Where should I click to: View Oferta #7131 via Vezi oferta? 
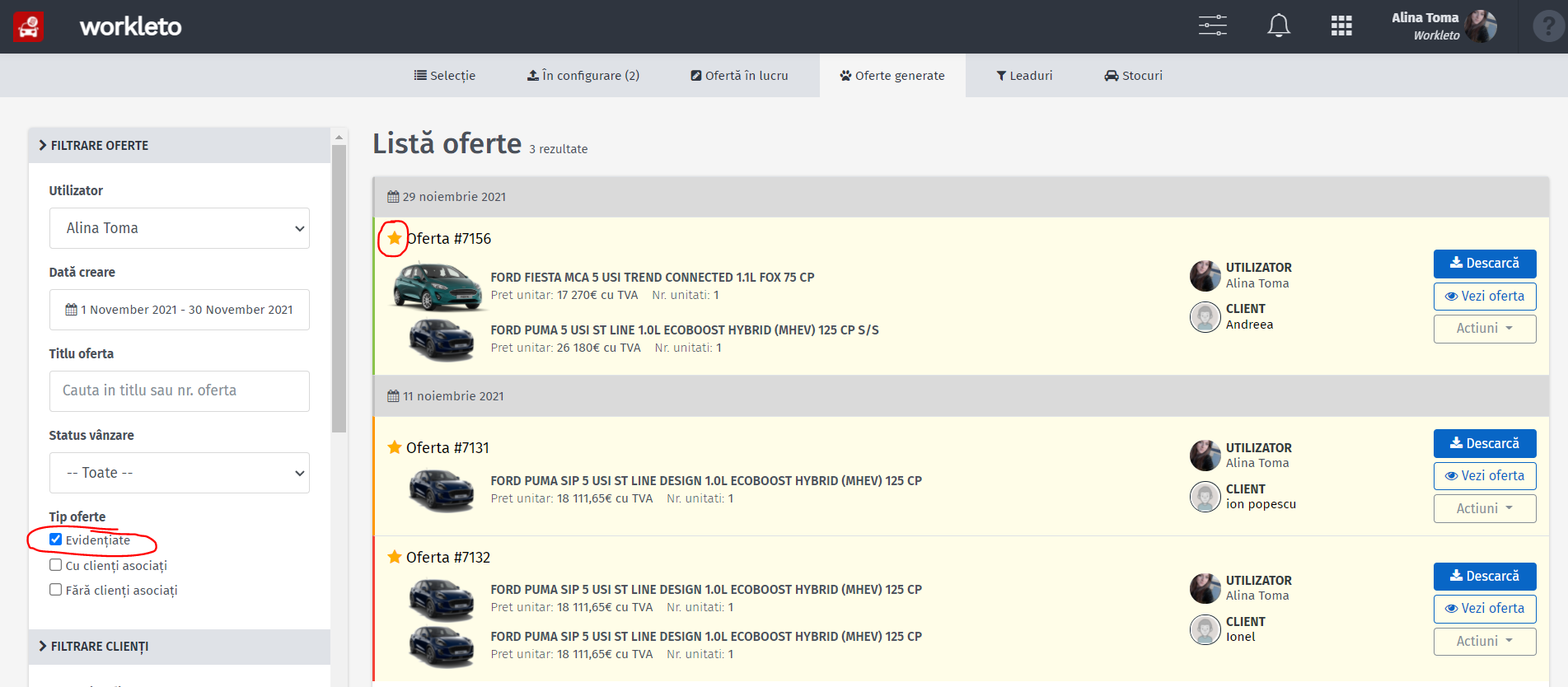pos(1485,476)
